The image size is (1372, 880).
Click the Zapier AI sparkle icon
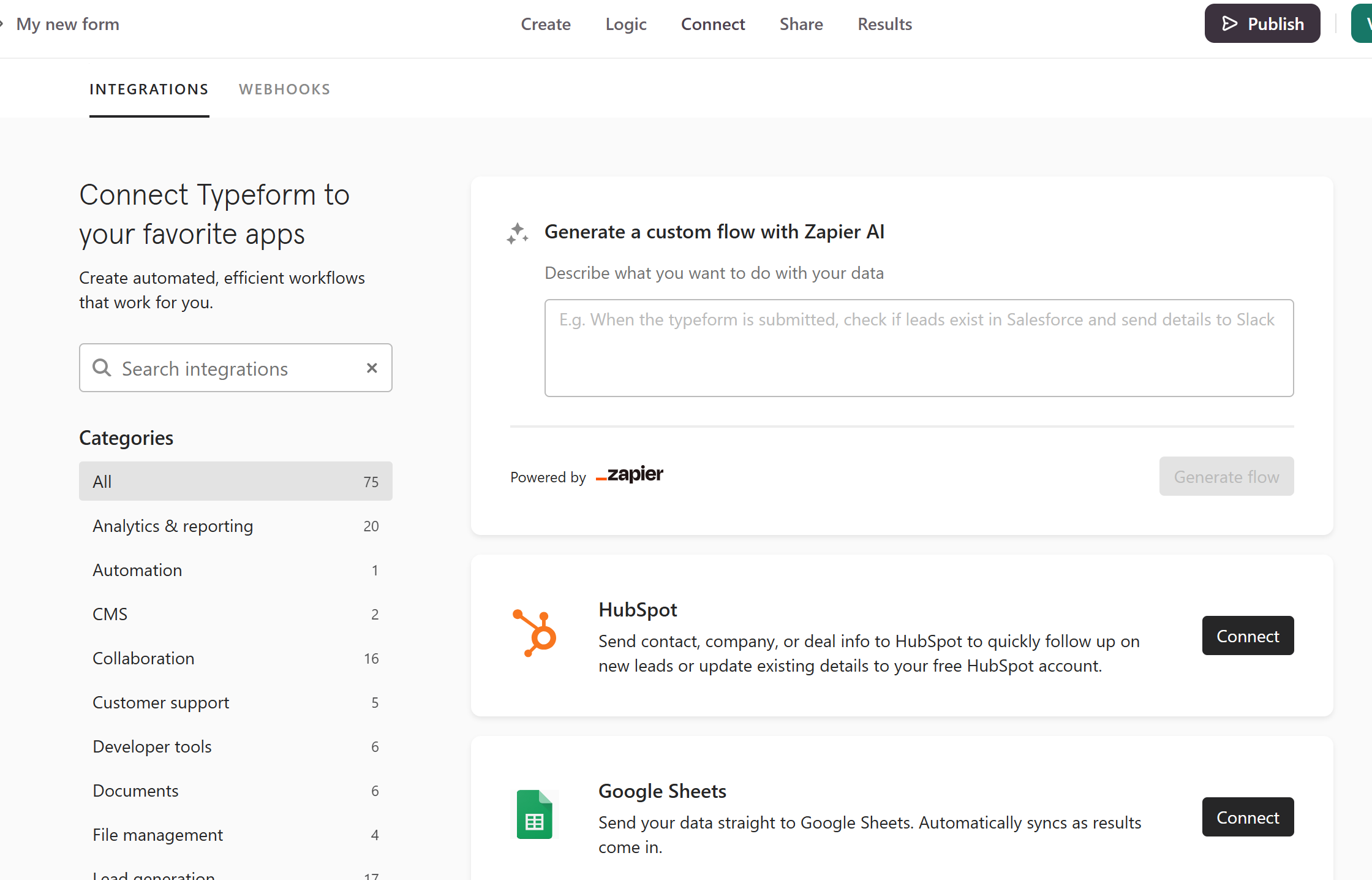pos(518,233)
